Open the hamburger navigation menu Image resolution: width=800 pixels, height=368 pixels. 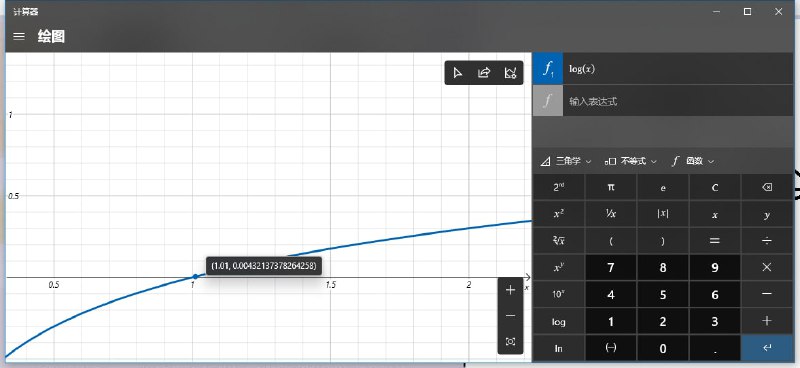(x=19, y=36)
